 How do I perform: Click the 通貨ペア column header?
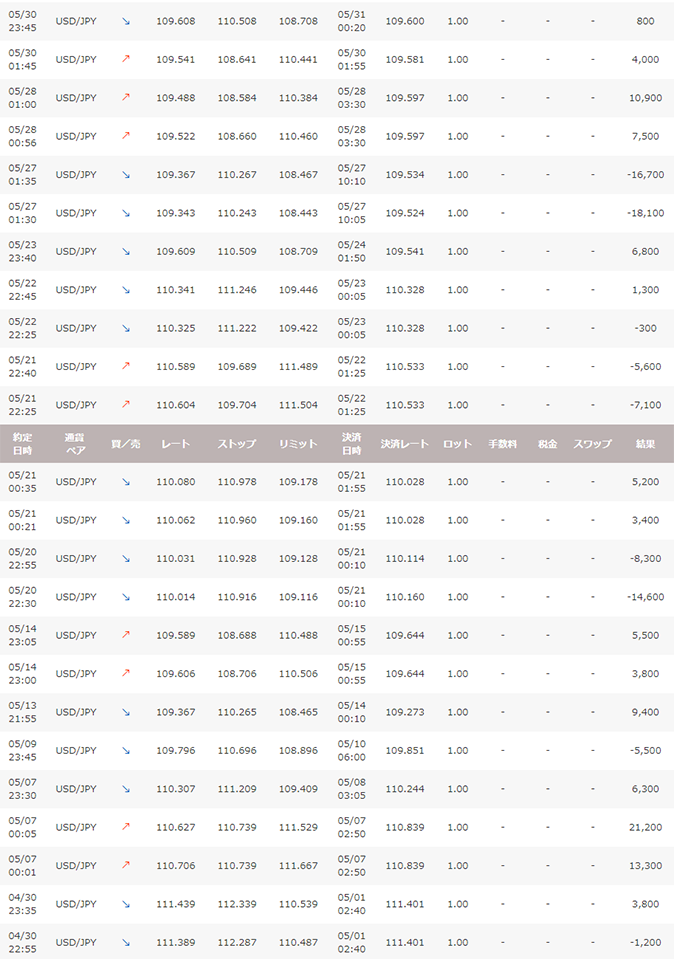(x=76, y=443)
